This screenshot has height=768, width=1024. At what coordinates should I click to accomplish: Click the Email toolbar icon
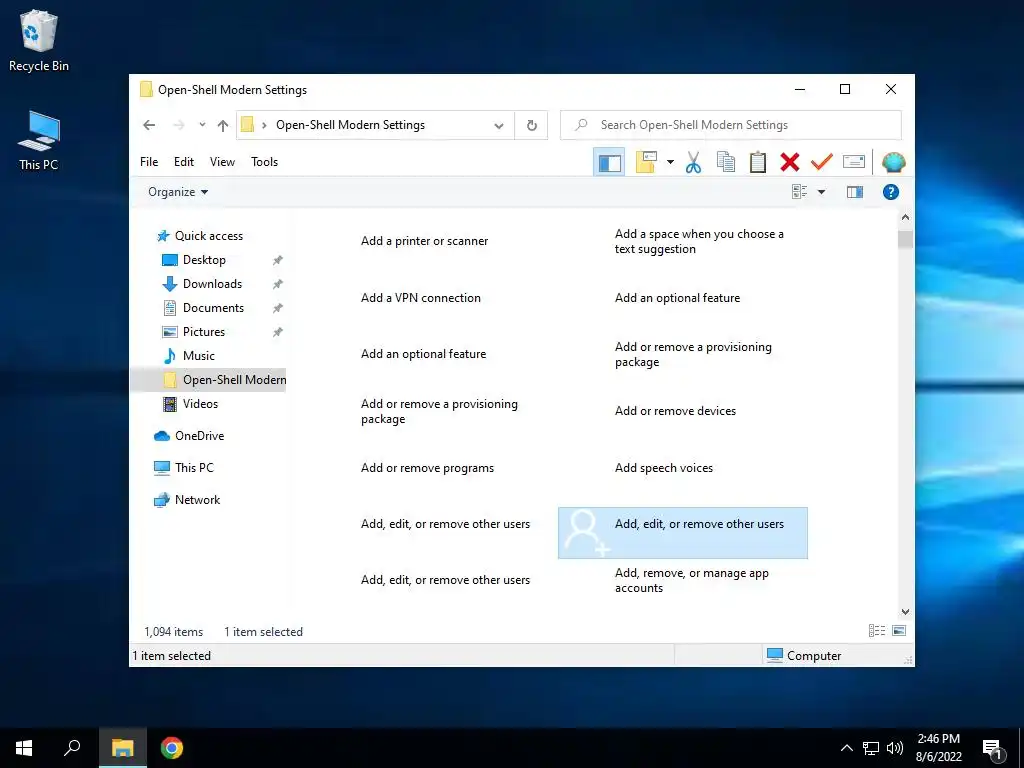[854, 161]
